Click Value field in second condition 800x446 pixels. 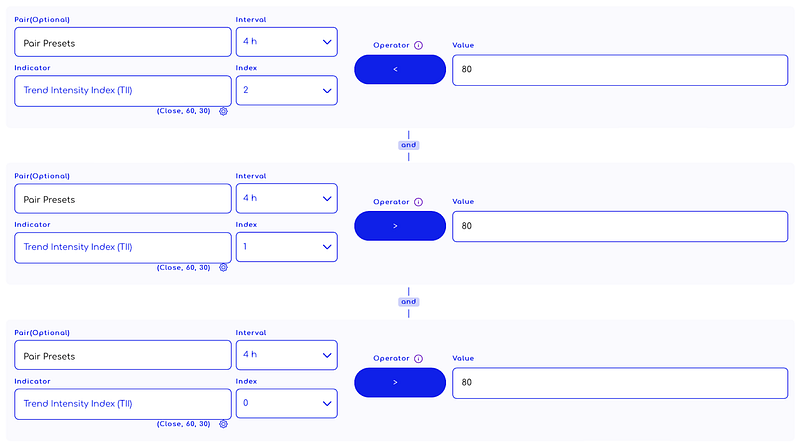619,226
